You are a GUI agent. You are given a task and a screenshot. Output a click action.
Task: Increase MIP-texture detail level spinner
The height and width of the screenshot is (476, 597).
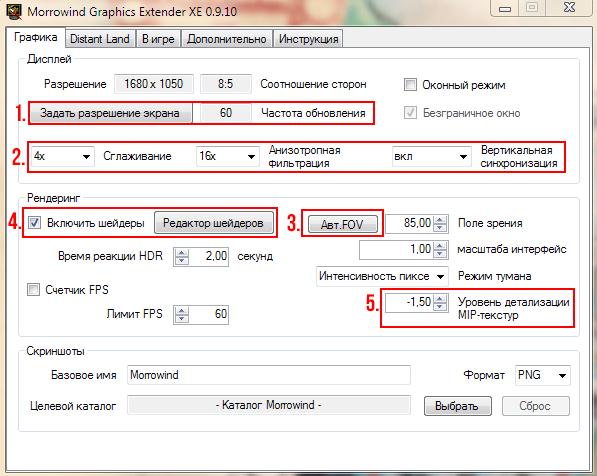440,299
